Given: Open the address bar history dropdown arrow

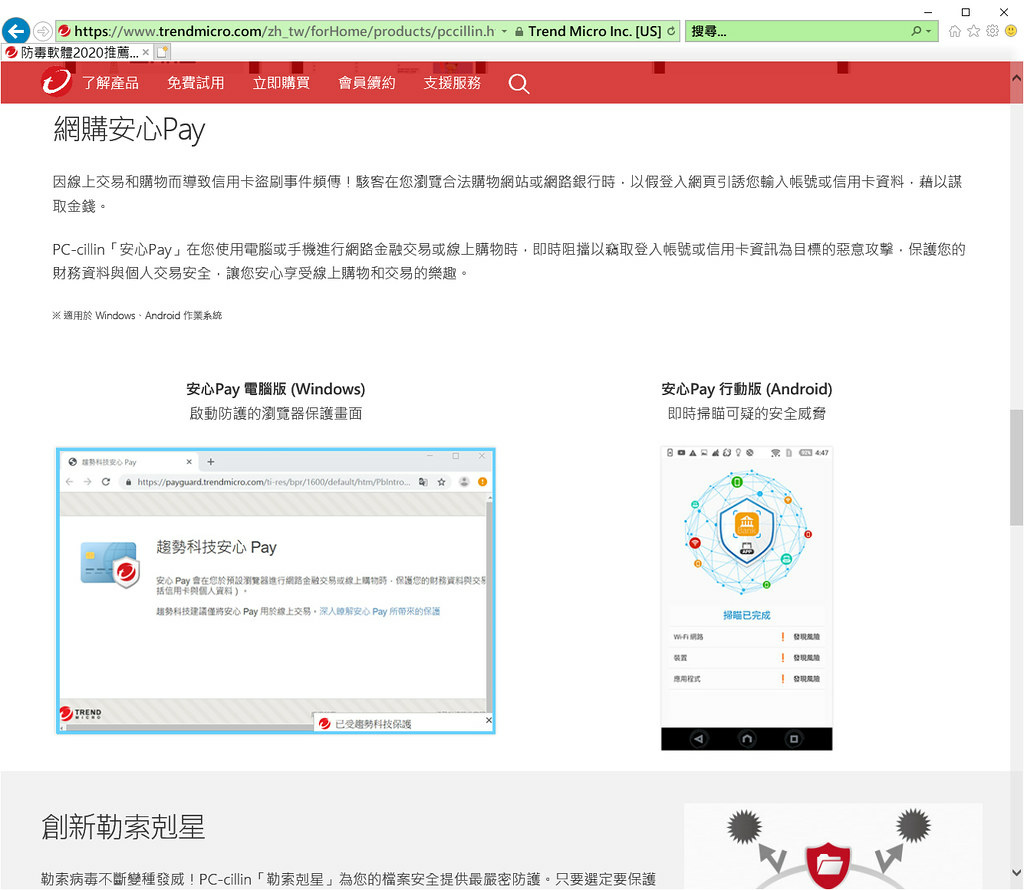Looking at the screenshot, I should (504, 31).
